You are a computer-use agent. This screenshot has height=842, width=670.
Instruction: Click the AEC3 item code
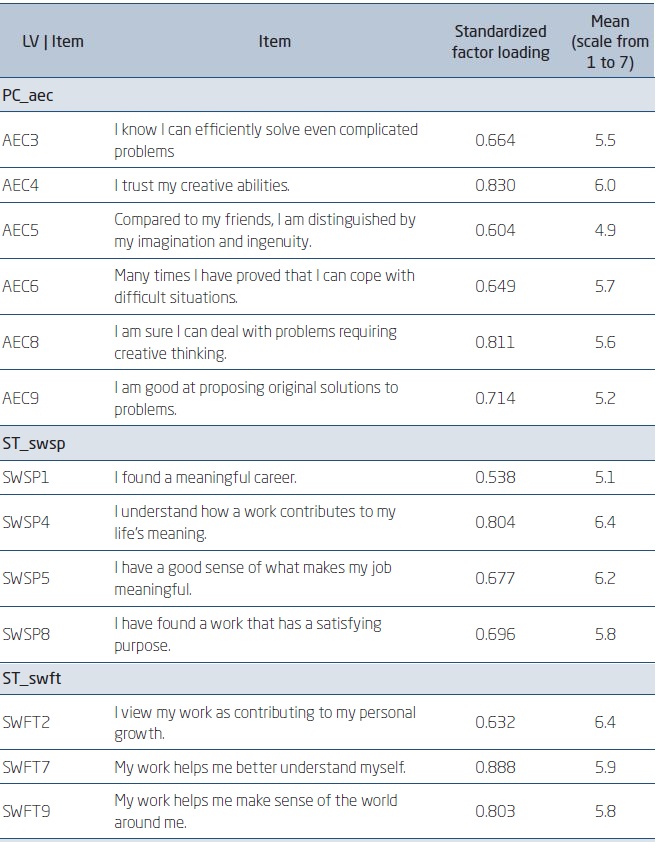point(21,140)
